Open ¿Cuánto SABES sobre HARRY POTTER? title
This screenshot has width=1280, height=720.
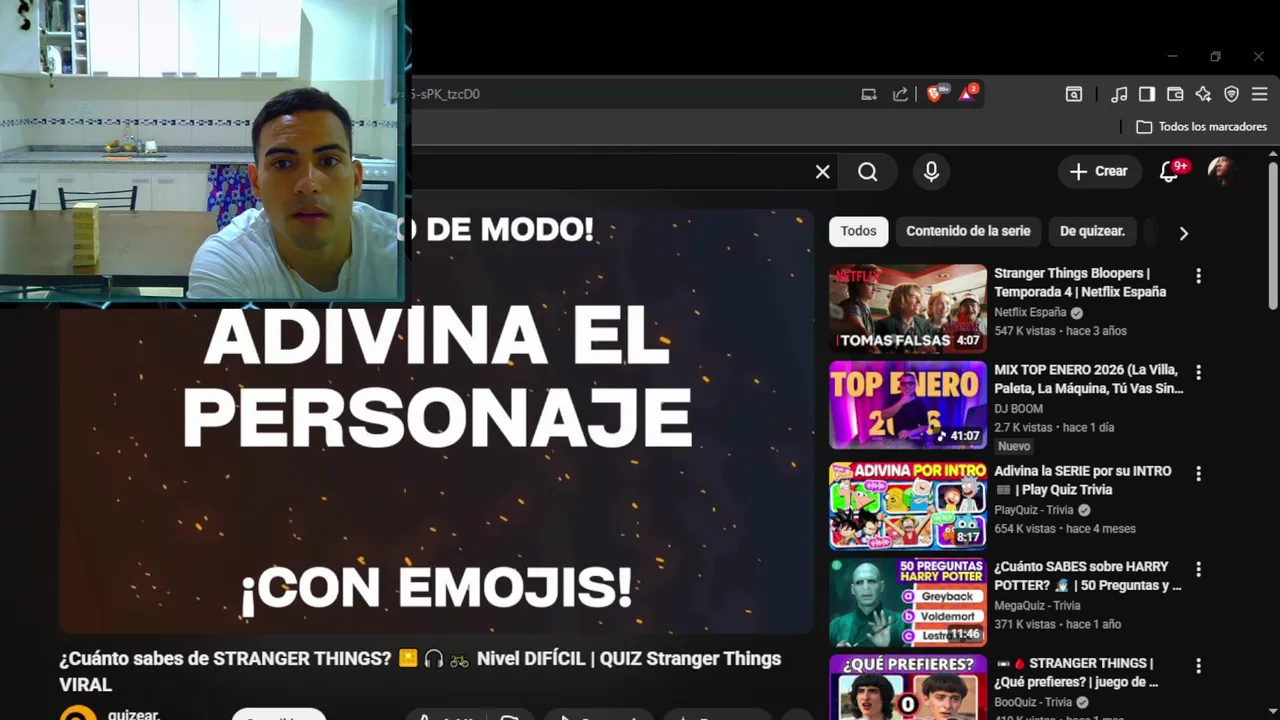pos(1088,576)
